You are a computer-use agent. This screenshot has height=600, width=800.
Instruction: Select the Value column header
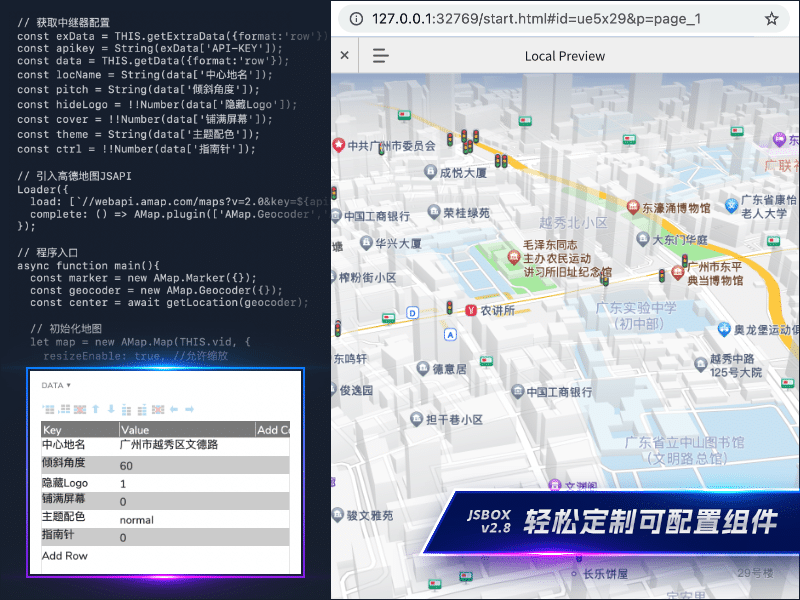(x=187, y=430)
